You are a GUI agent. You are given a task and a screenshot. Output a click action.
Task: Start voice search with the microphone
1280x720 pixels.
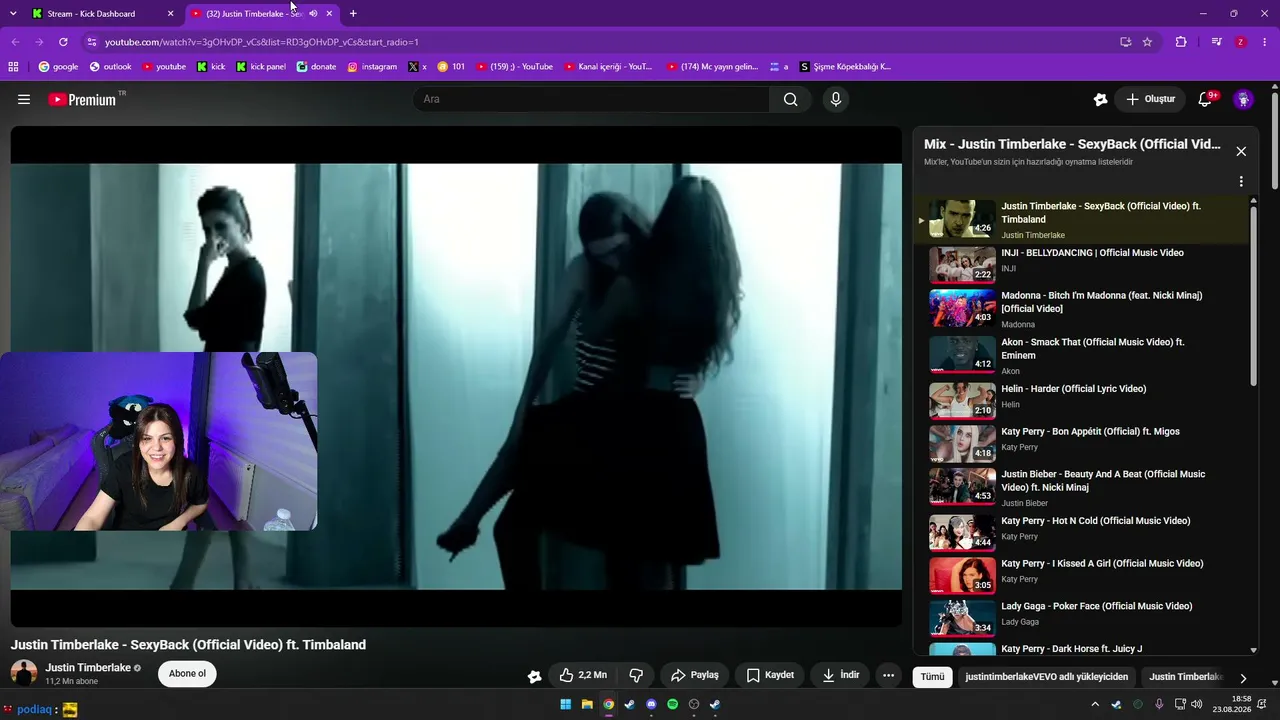(x=836, y=99)
